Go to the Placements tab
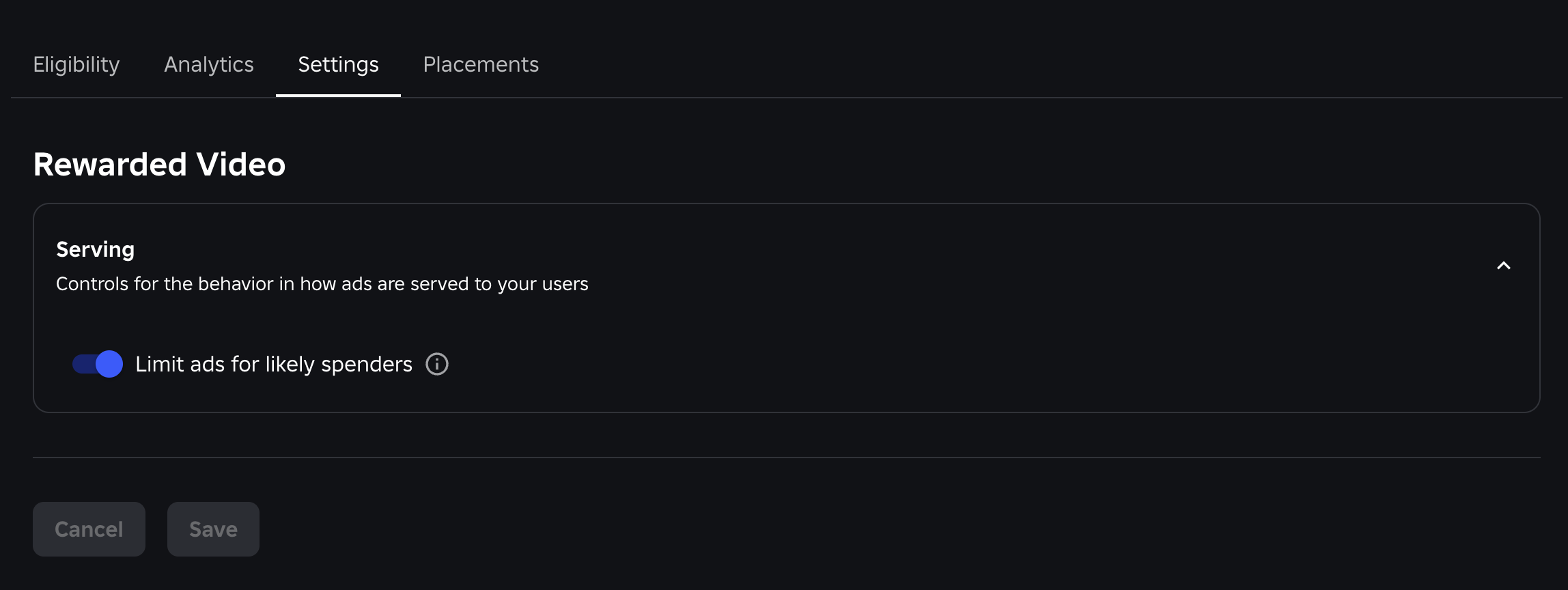Viewport: 1568px width, 590px height. (x=481, y=64)
